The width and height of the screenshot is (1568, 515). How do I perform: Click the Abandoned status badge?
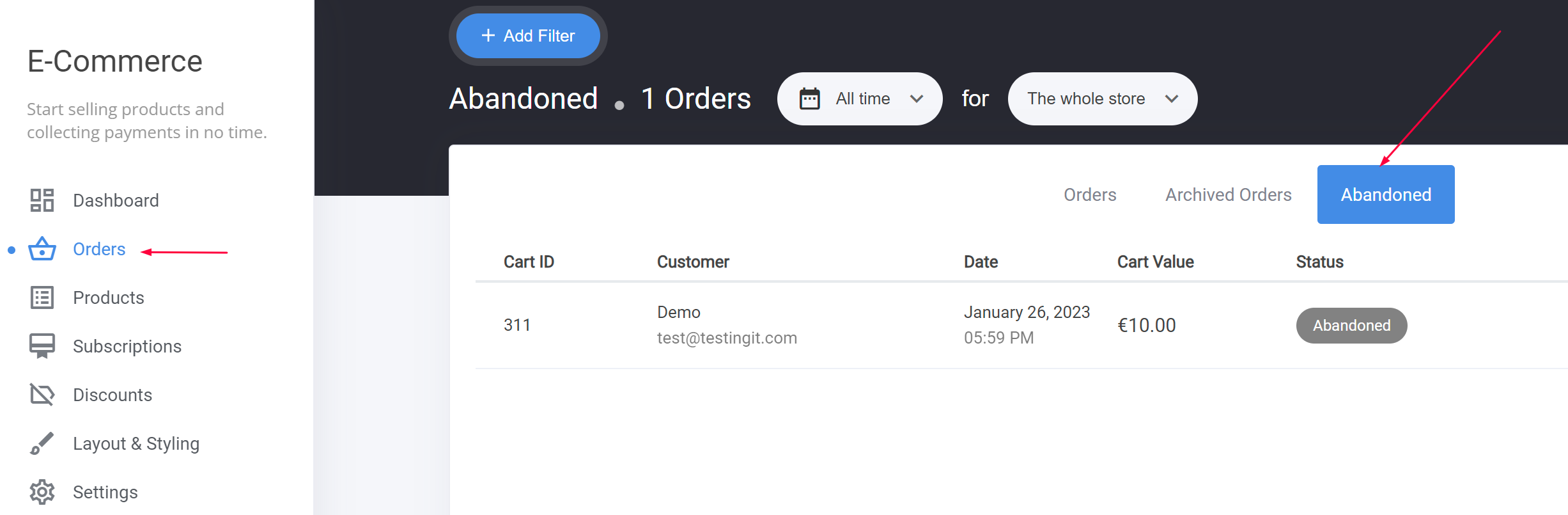(1351, 326)
